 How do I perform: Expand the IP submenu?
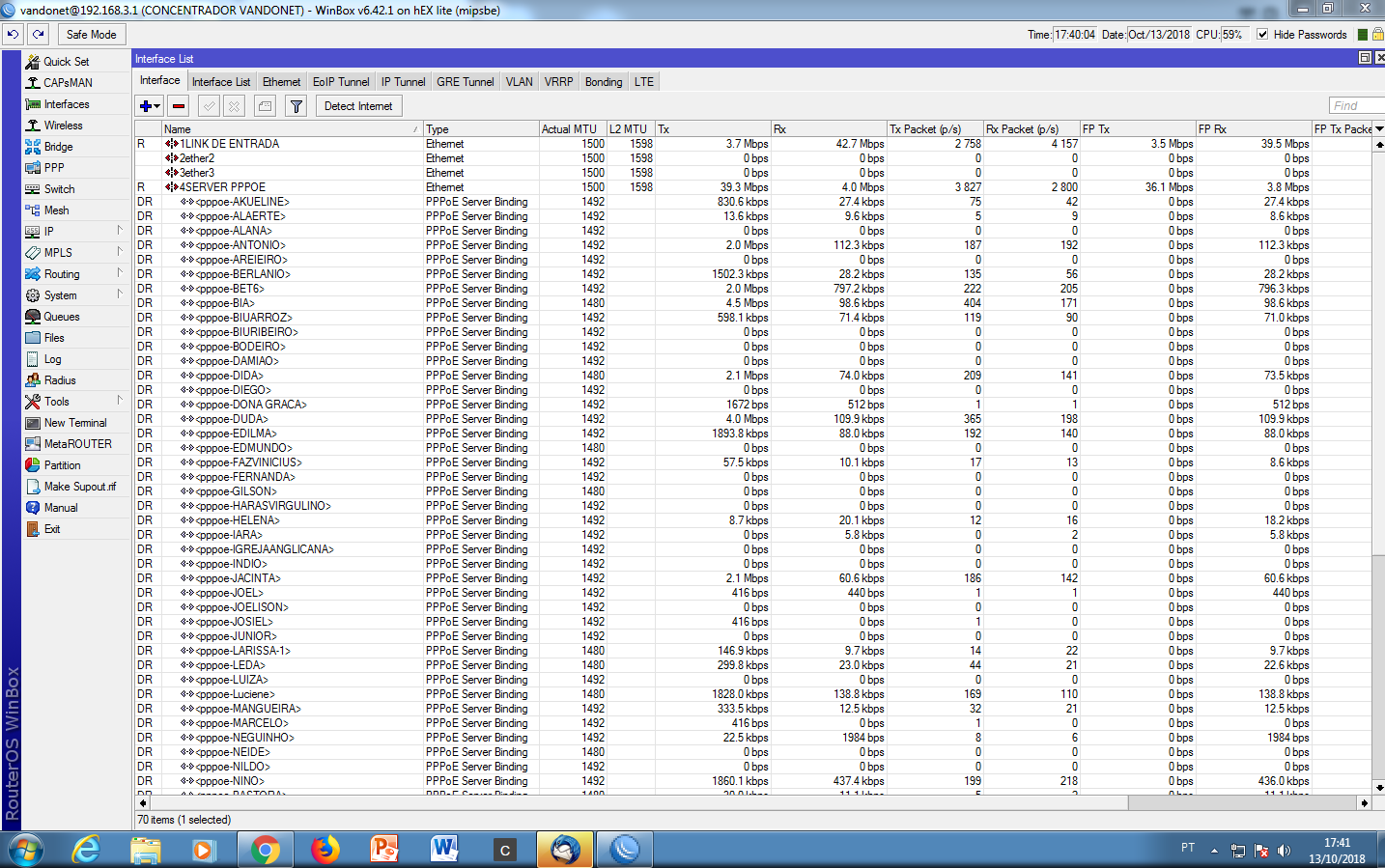click(x=74, y=232)
